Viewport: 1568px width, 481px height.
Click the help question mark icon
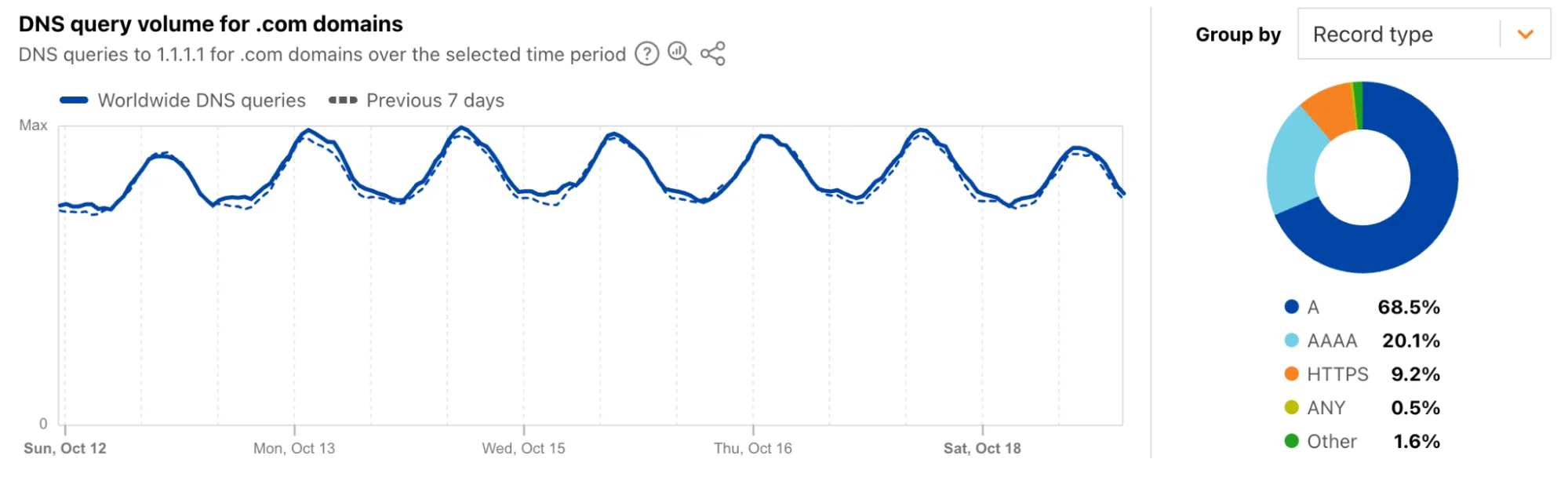pyautogui.click(x=646, y=54)
